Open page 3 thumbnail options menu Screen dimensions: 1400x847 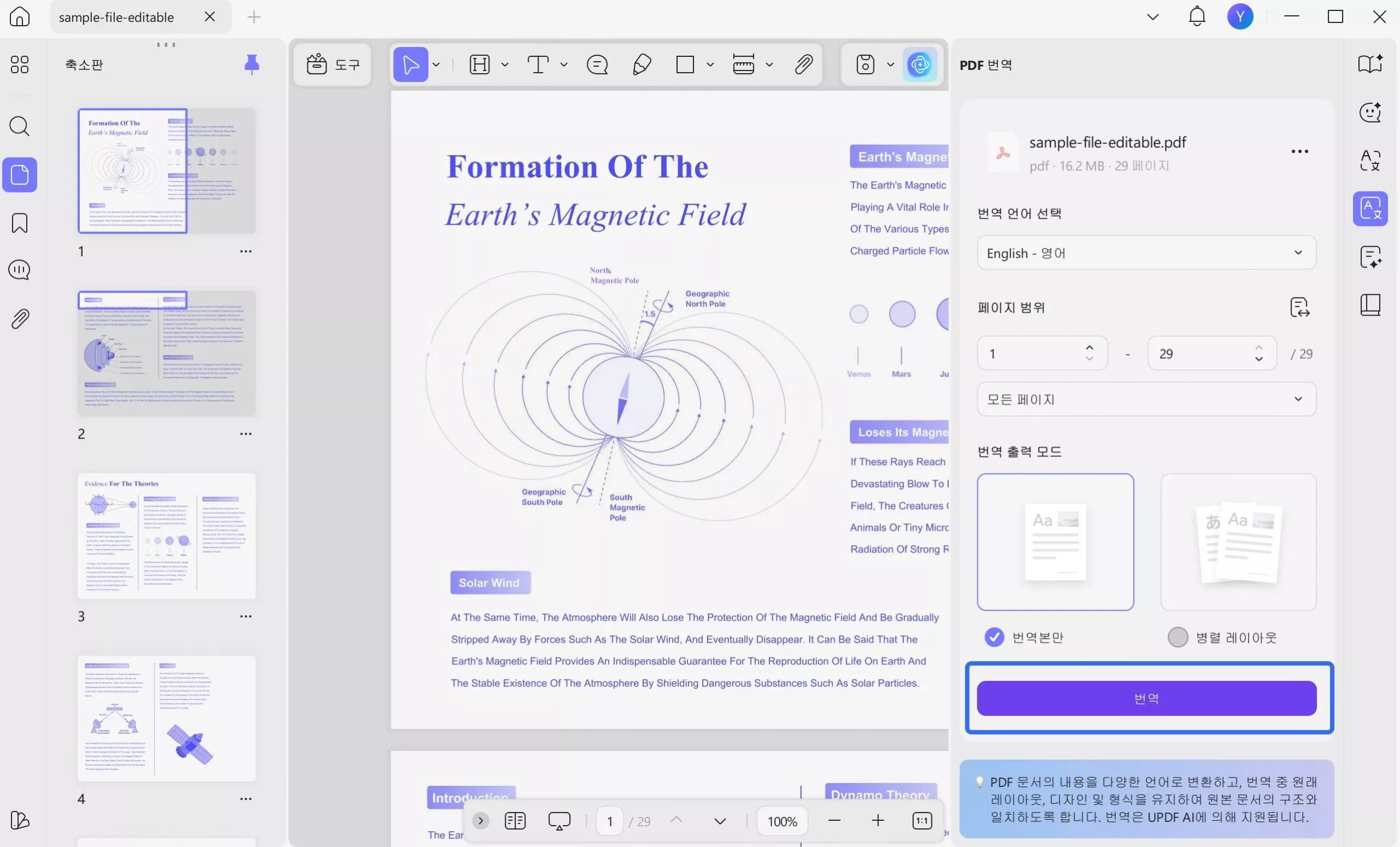coord(246,616)
